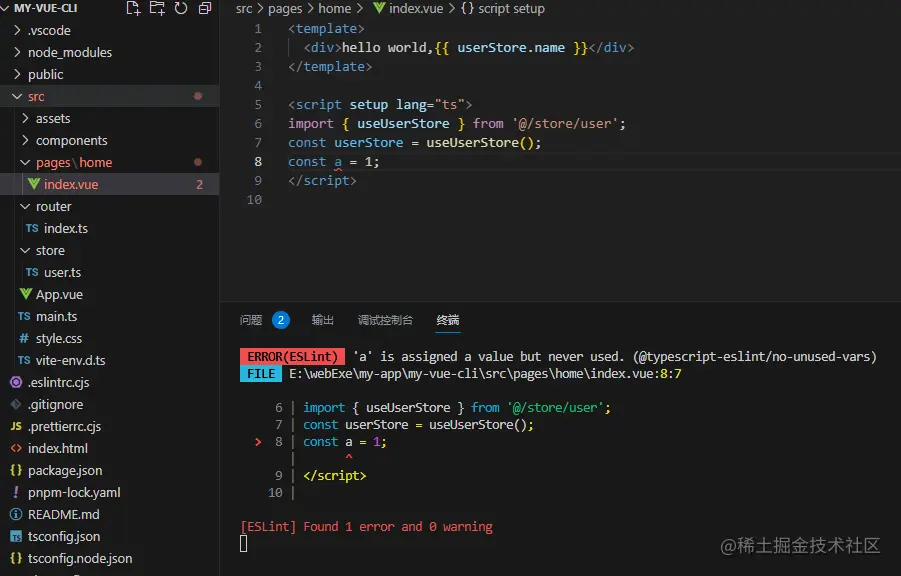The width and height of the screenshot is (901, 576).
Task: Click pages in the breadcrumb path
Action: tap(285, 9)
